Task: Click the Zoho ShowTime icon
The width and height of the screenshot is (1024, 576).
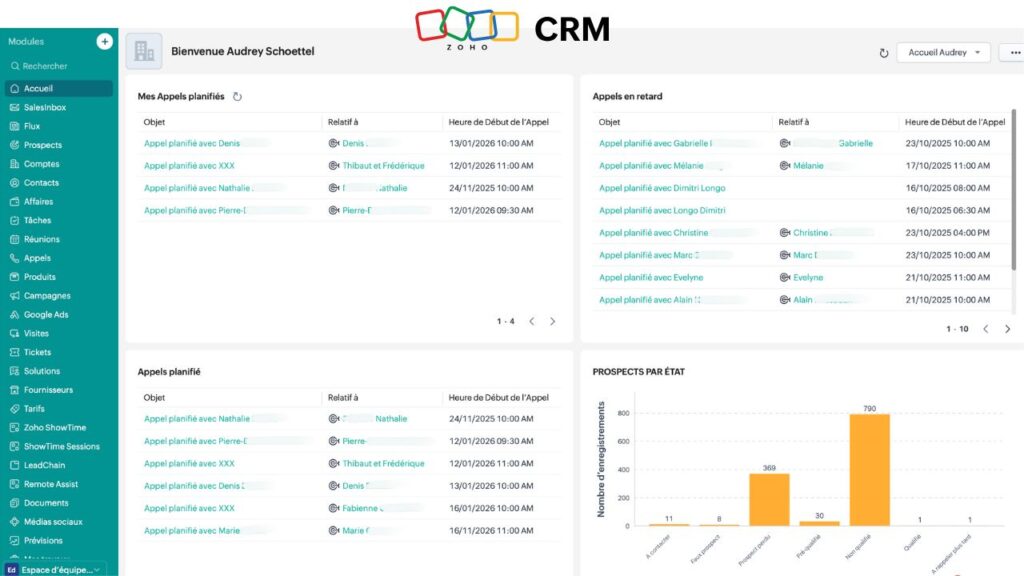Action: tap(14, 428)
